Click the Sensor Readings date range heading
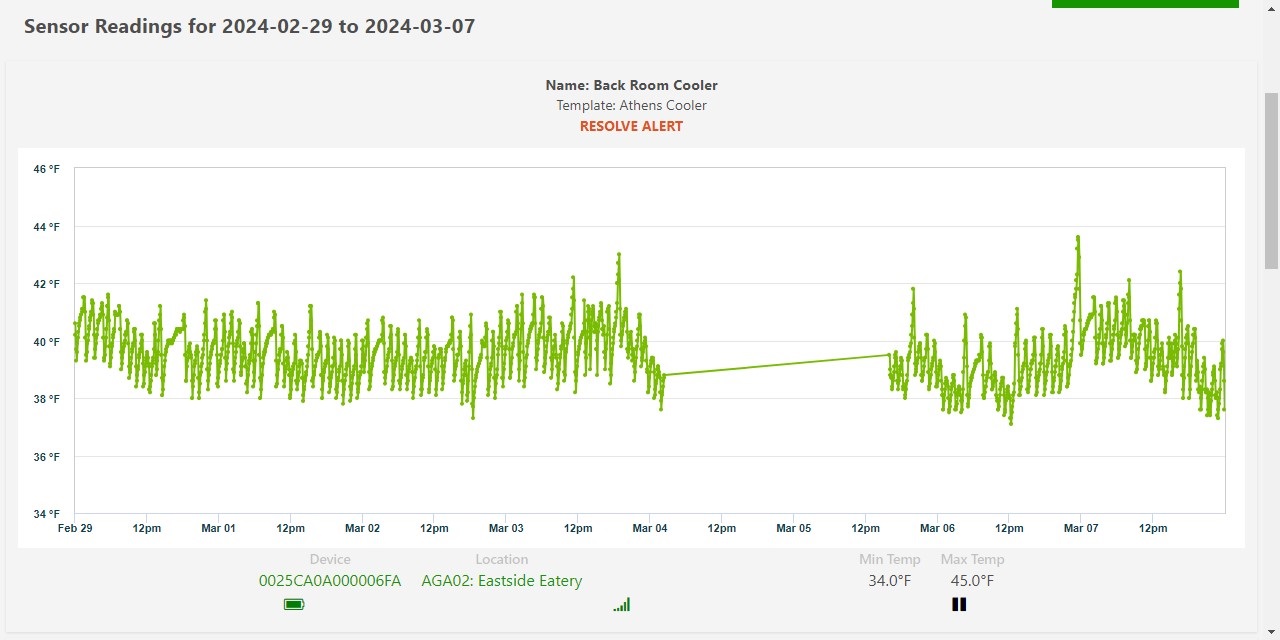This screenshot has height=640, width=1280. tap(249, 27)
